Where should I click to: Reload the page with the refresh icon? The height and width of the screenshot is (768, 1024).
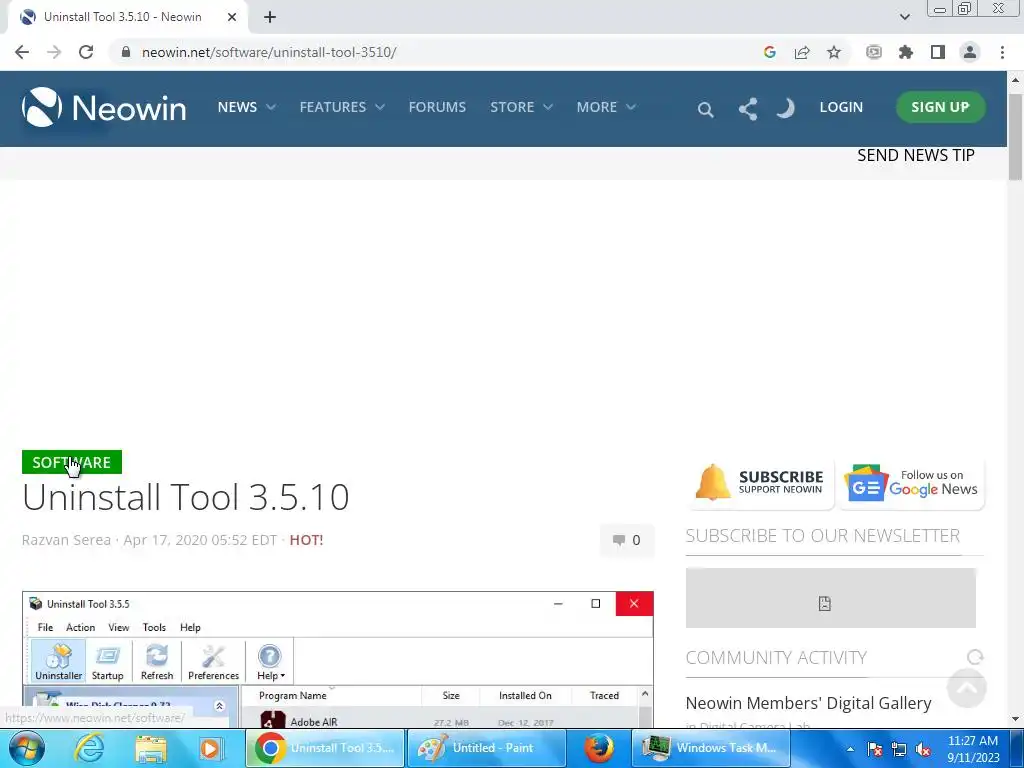[x=86, y=52]
